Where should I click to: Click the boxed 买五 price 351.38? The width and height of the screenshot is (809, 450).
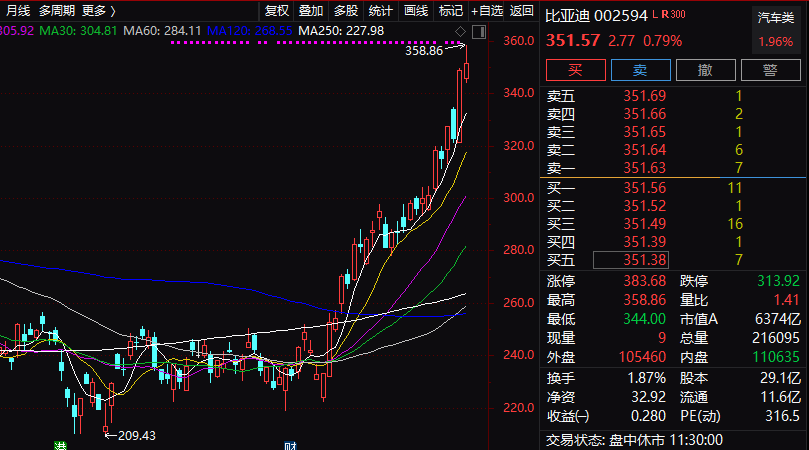point(631,260)
